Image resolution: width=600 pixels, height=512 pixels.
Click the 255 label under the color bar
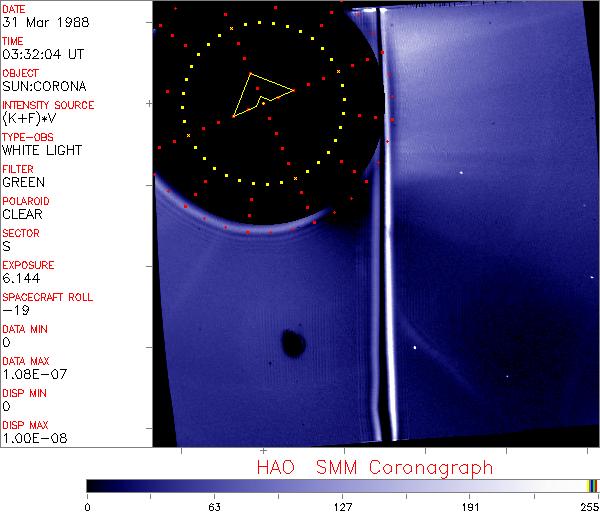click(x=588, y=505)
